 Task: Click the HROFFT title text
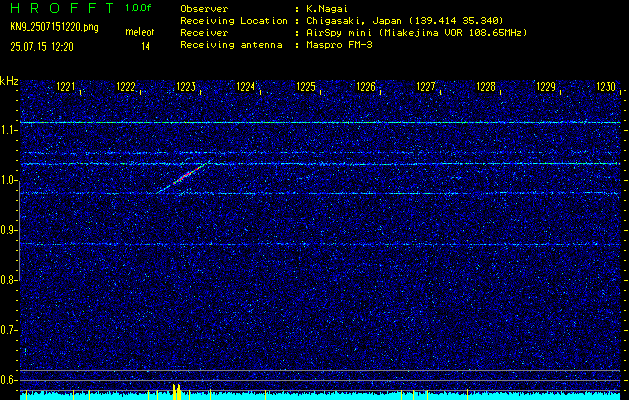[63, 8]
